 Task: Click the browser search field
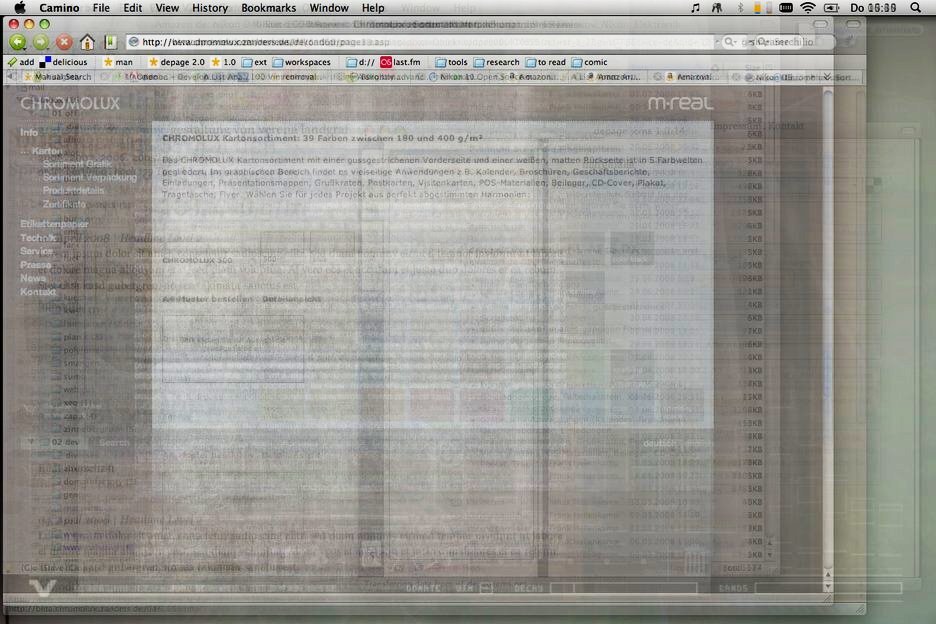pyautogui.click(x=777, y=42)
